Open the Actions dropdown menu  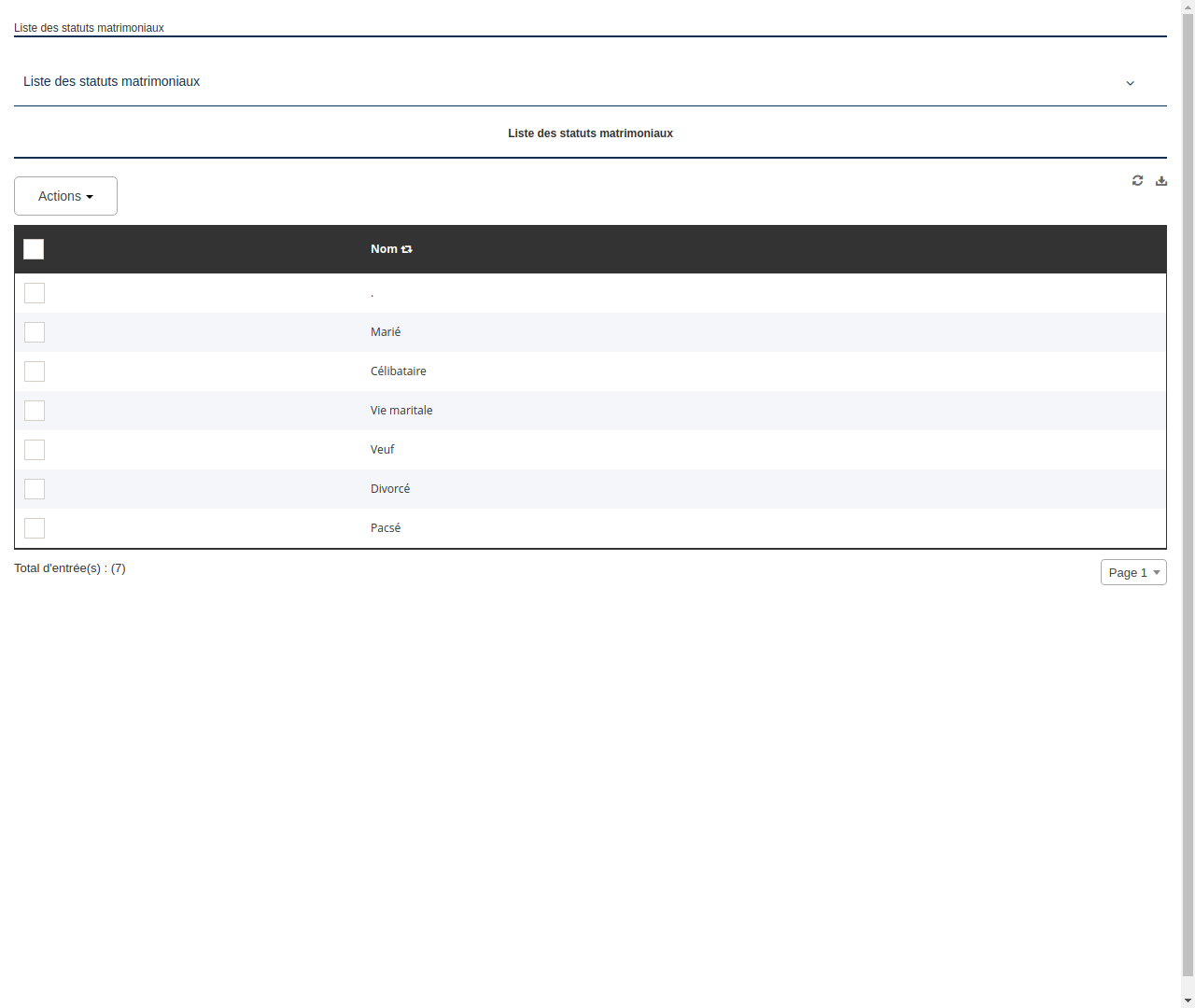(x=65, y=196)
